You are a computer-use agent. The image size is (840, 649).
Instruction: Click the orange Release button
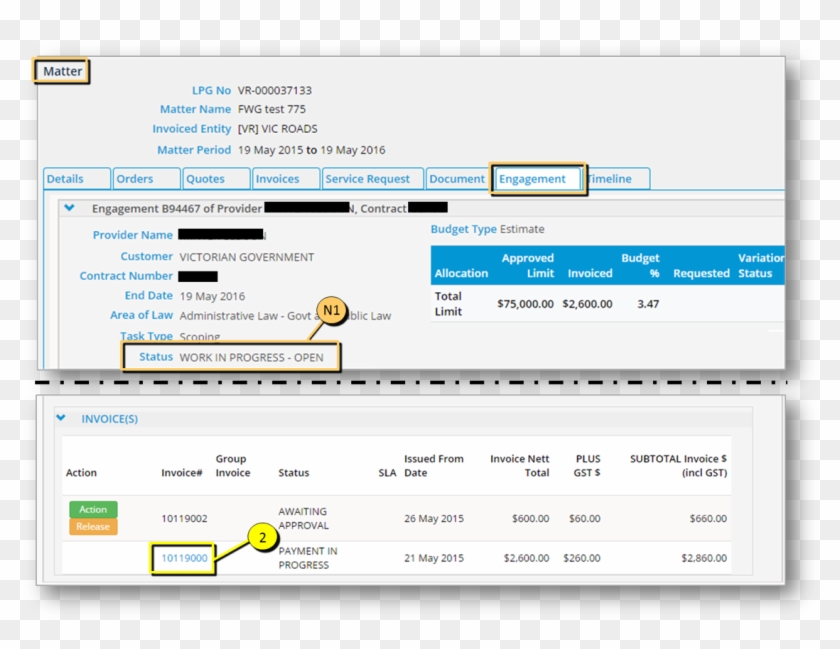pos(93,525)
